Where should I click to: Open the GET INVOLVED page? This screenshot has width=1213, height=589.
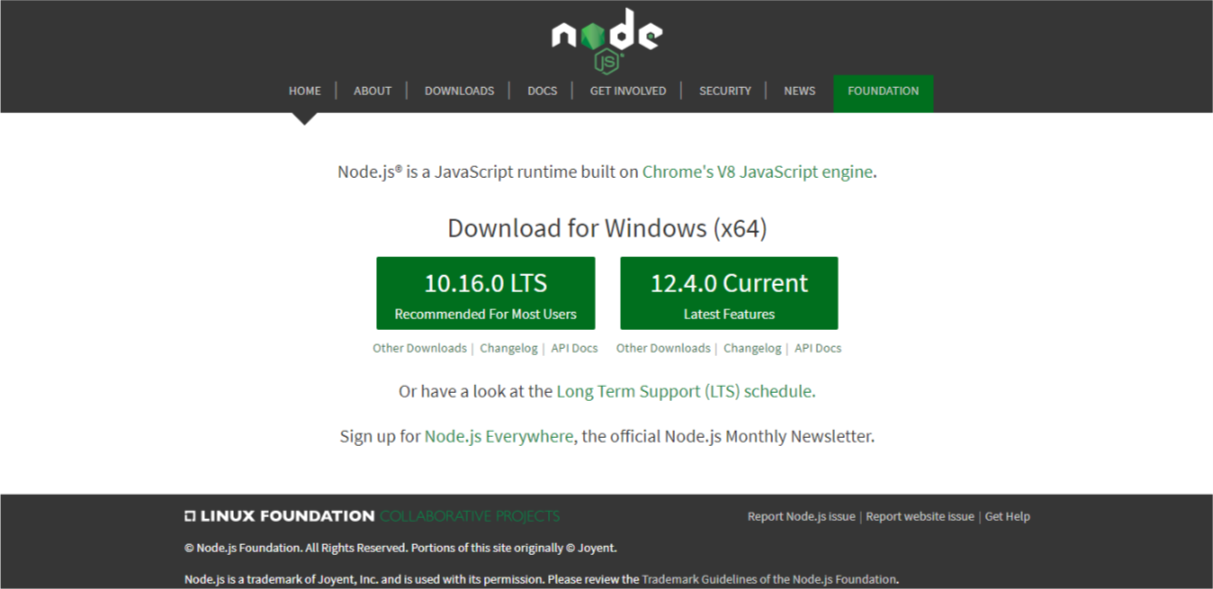[x=627, y=90]
